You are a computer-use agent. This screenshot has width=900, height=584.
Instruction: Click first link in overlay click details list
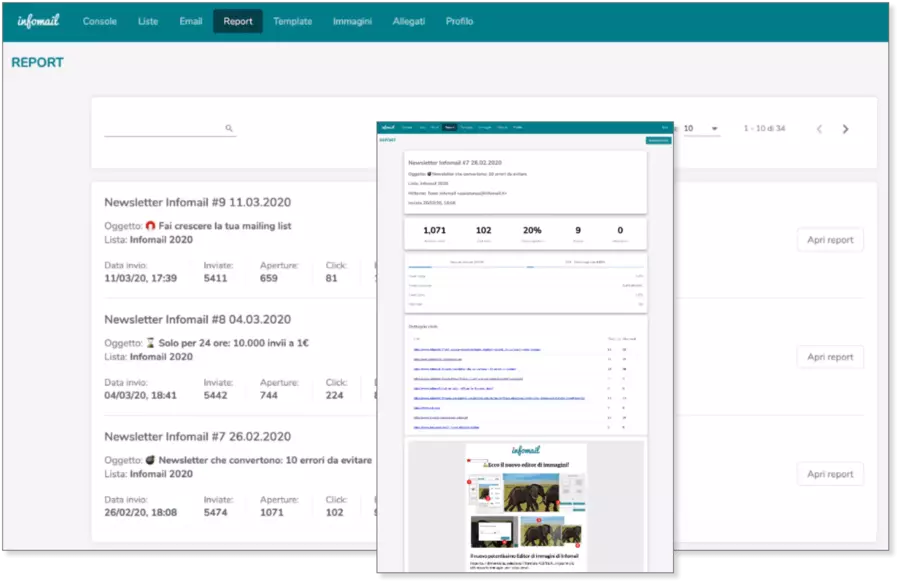coord(476,349)
